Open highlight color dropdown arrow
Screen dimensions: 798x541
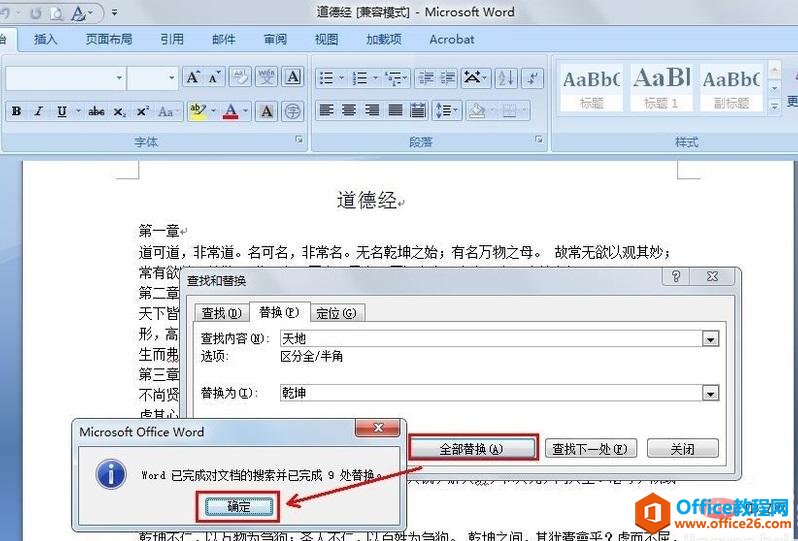(213, 111)
